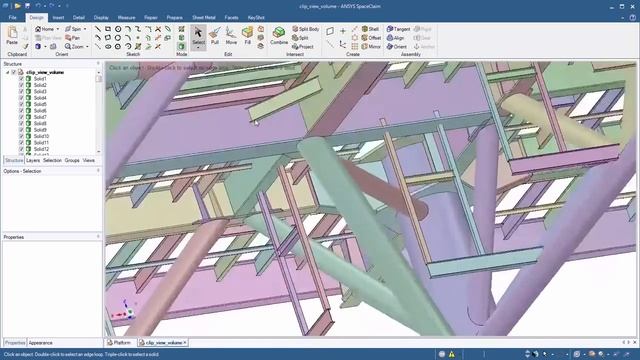The image size is (640, 360).
Task: Select the Solid8 tree item
Action: click(x=40, y=123)
